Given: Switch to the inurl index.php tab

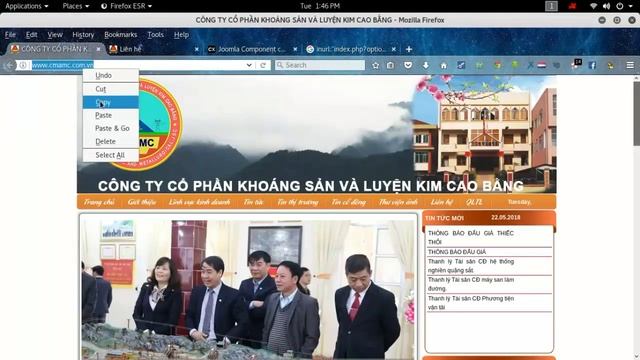Looking at the screenshot, I should coord(351,49).
